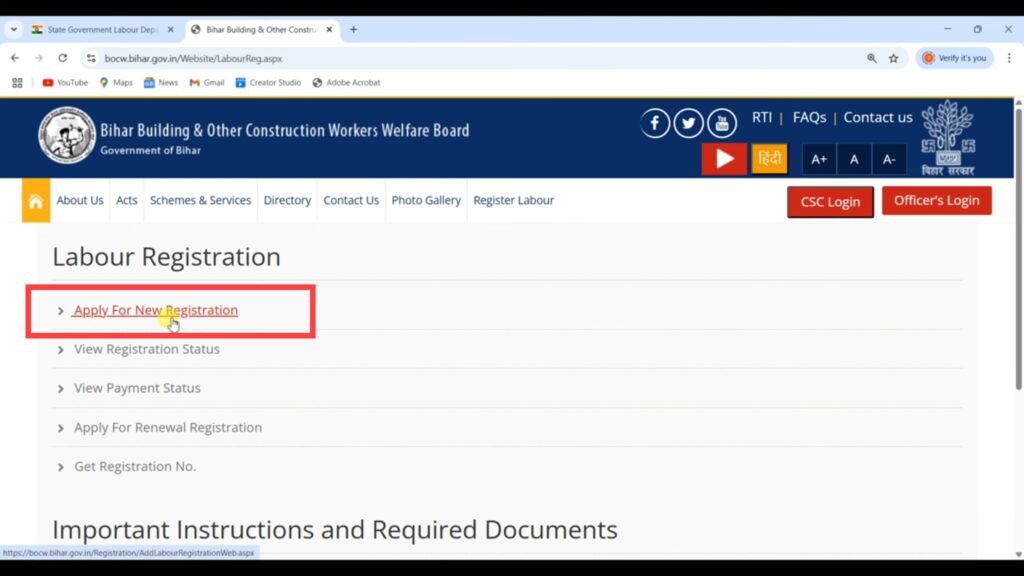Open the zoom magnifier icon in address bar
Screen dimensions: 1024x576
pos(871,58)
